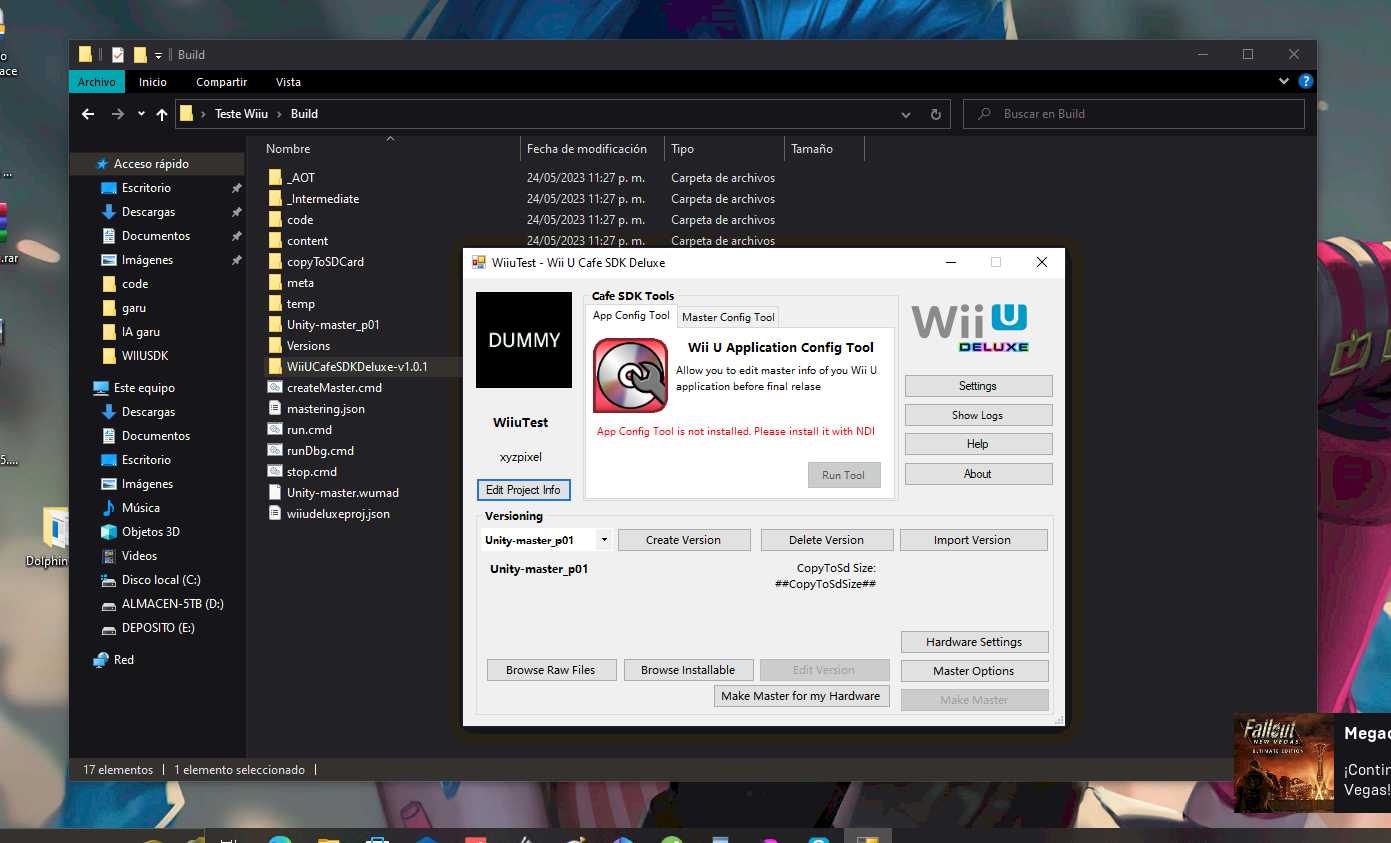
Task: Click the Acceso rápido star icon
Action: (x=101, y=164)
